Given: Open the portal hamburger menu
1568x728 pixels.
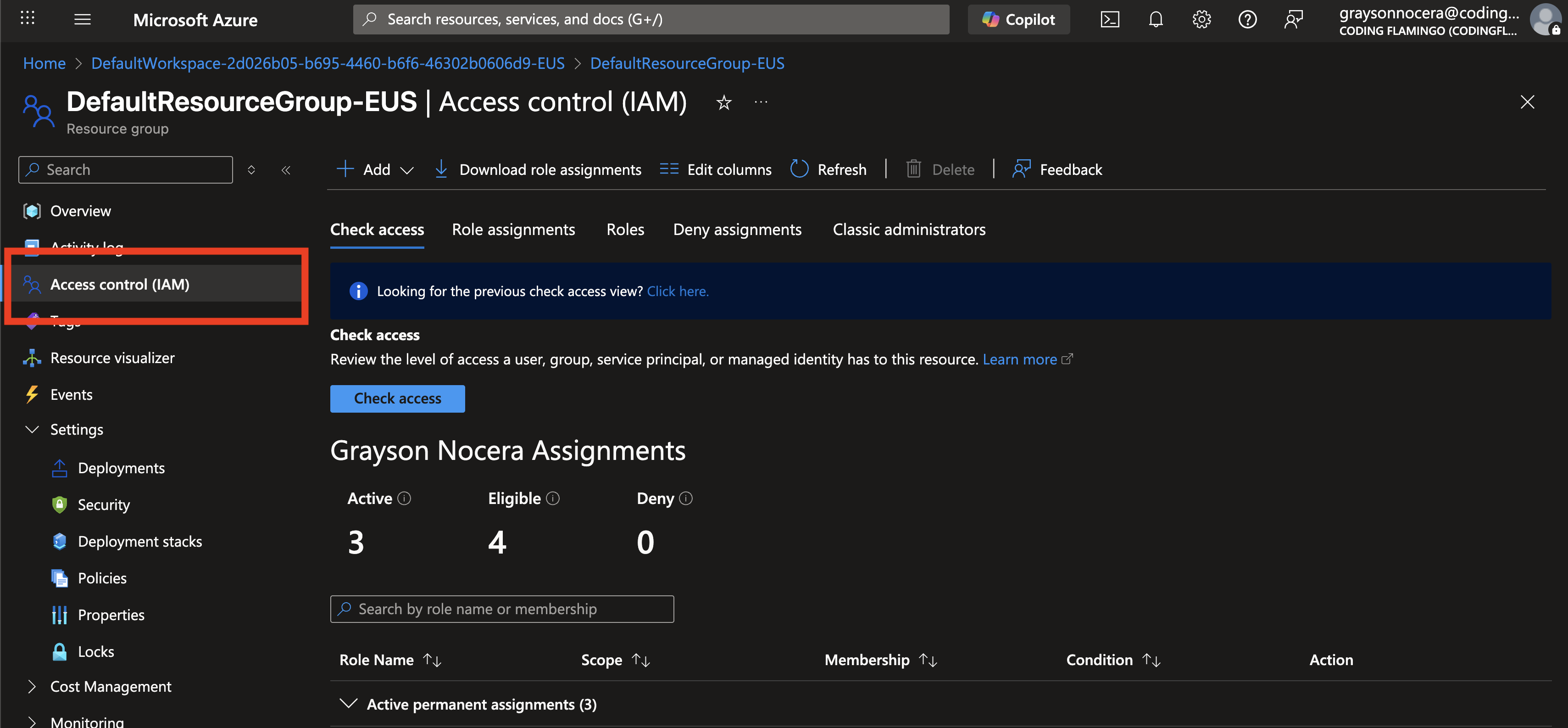Looking at the screenshot, I should (82, 19).
